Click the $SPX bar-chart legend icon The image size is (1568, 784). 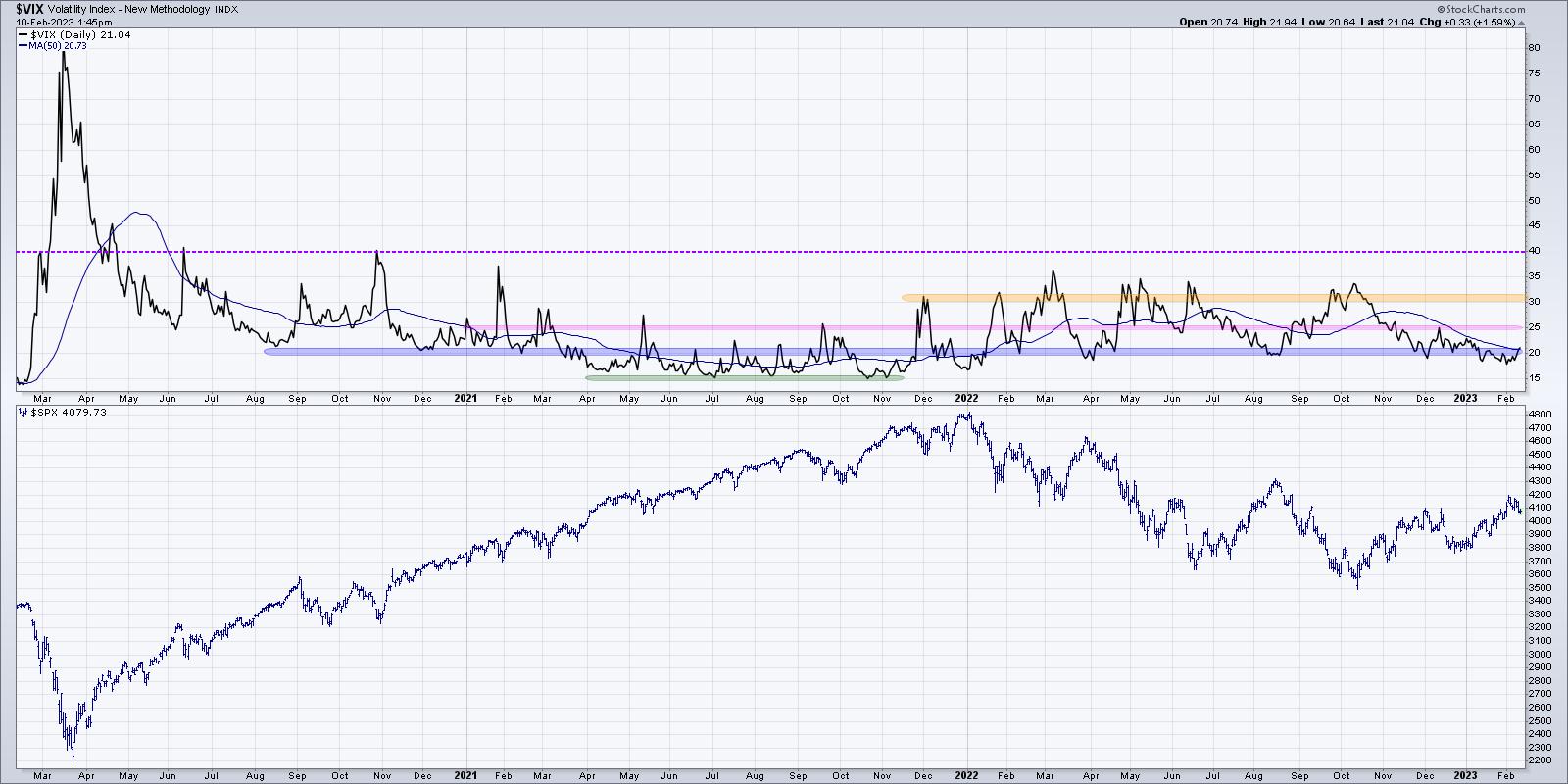(24, 412)
